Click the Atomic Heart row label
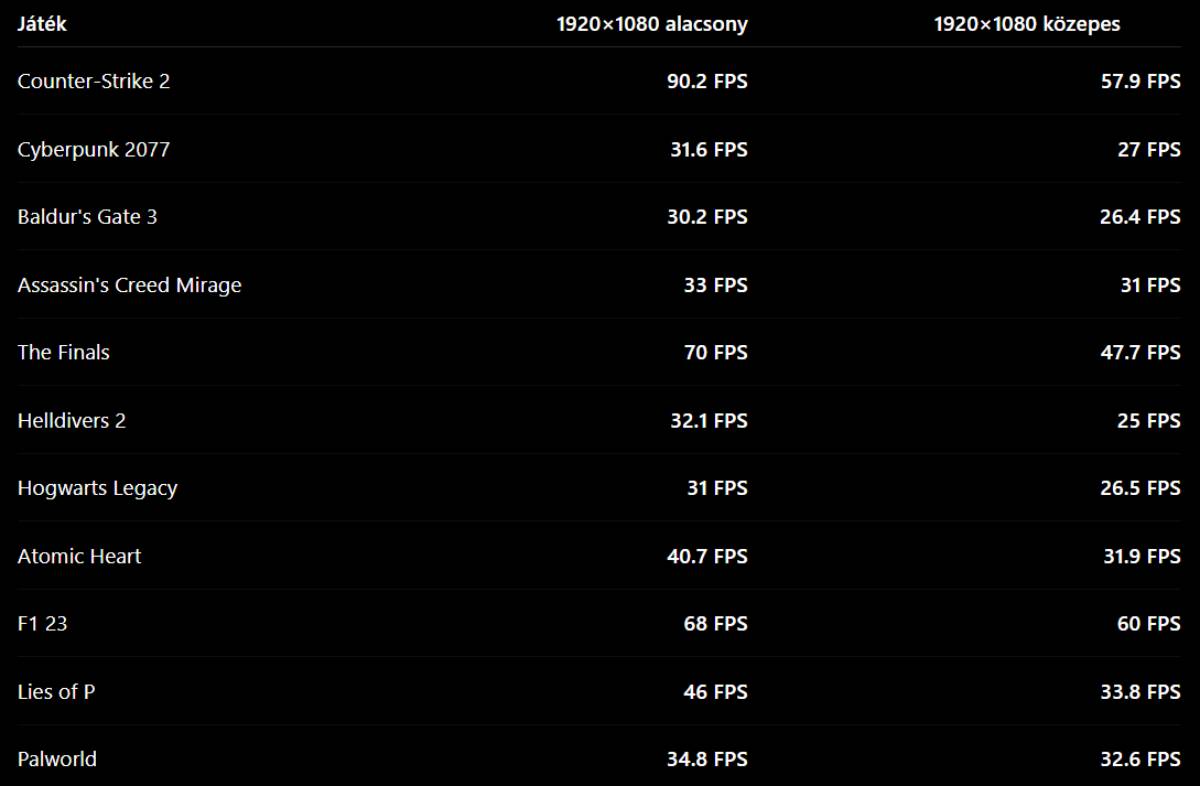Screen dimensions: 1200x786 point(80,556)
